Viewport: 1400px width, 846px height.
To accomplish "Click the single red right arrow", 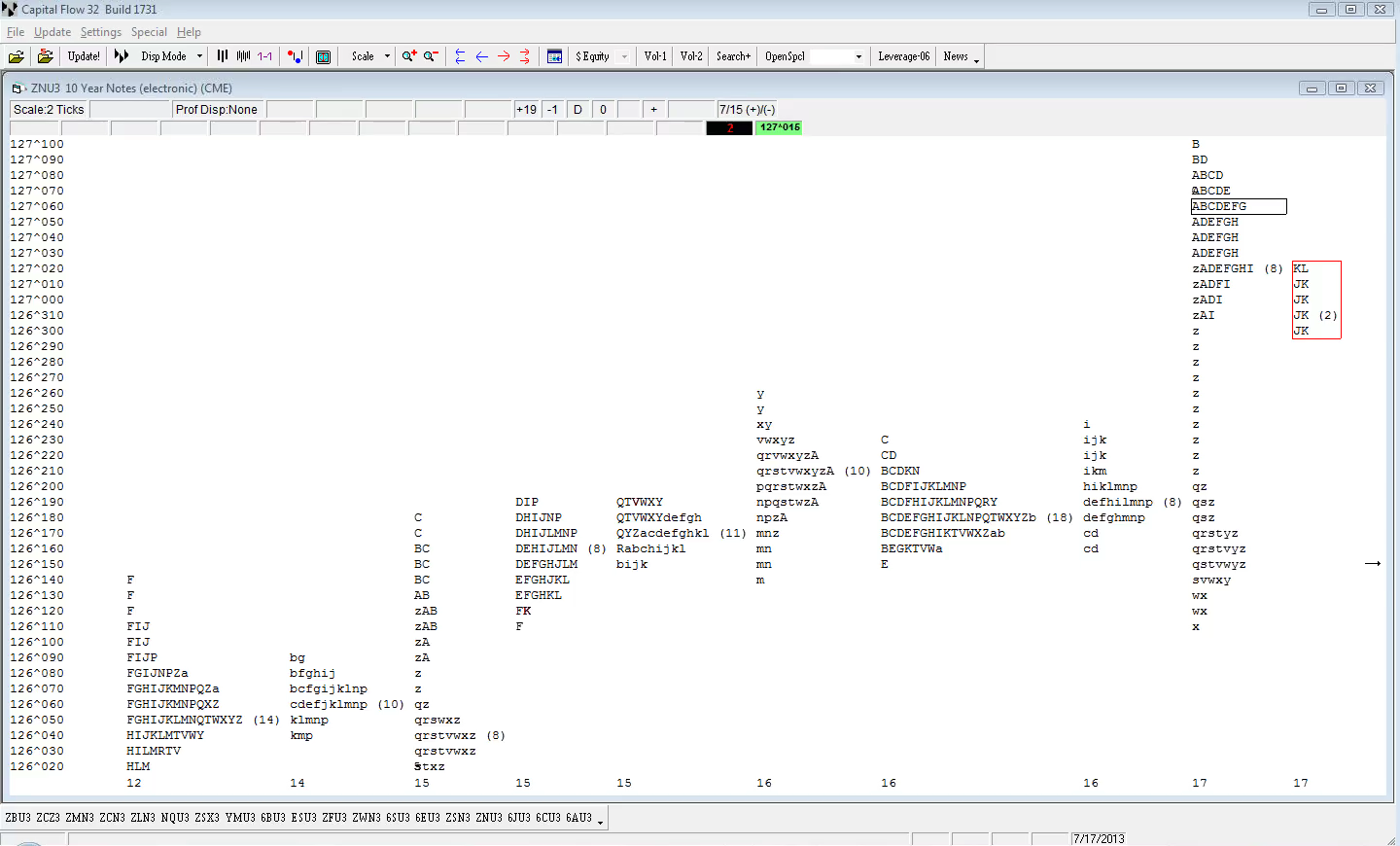I will click(504, 56).
